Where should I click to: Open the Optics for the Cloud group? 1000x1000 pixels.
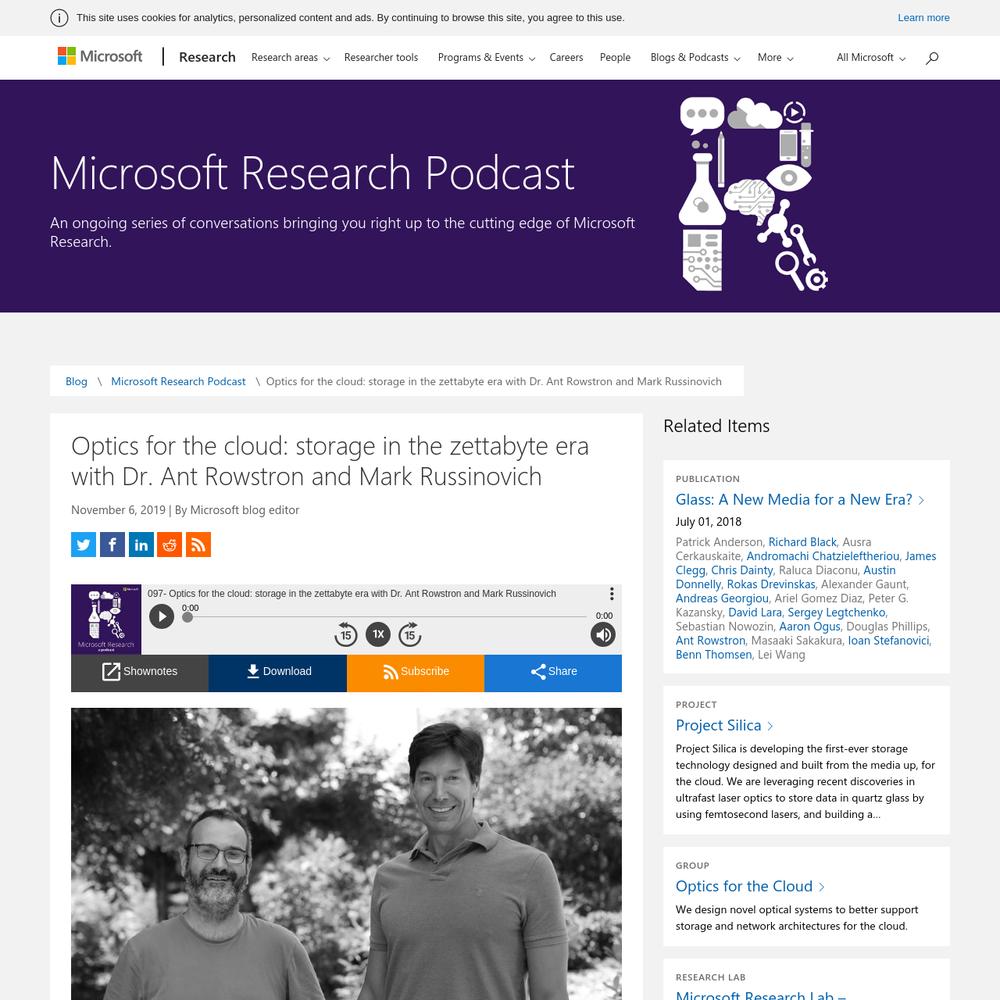(x=749, y=886)
